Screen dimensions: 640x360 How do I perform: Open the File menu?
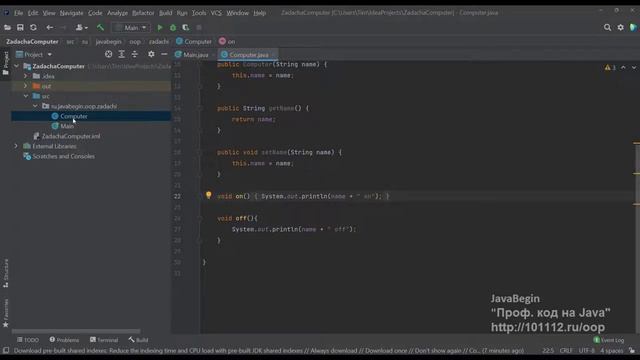tap(19, 13)
